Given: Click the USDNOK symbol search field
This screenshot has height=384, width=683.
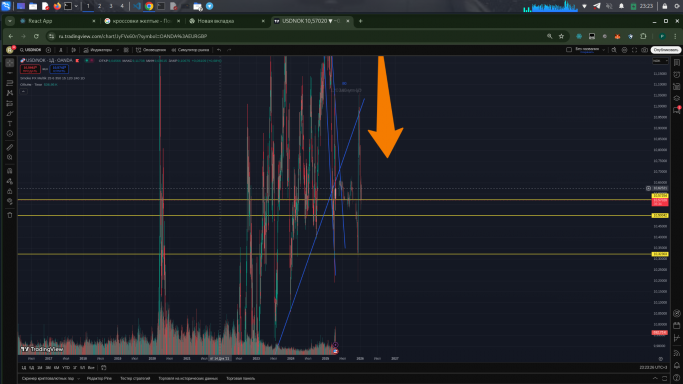Looking at the screenshot, I should [x=30, y=50].
